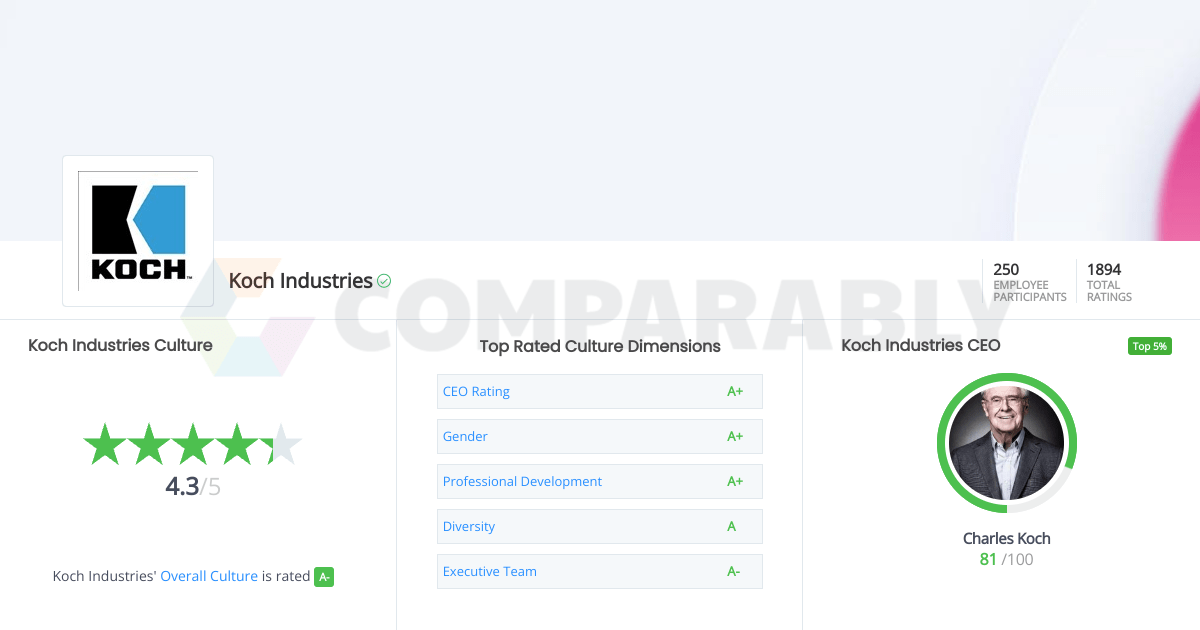Open the CEO Rating dimension row
Screen dimensions: 1200x630
coord(600,391)
